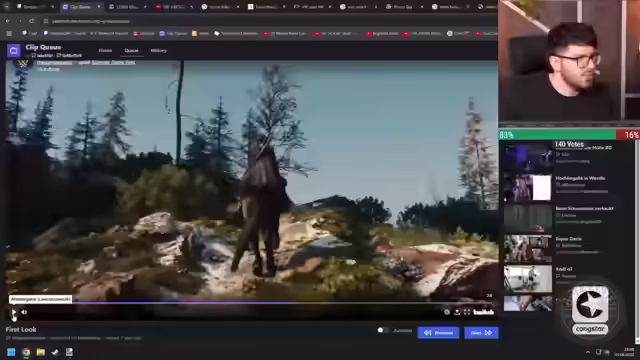Open Steam from the taskbar
This screenshot has width=640, height=360.
coord(55,352)
